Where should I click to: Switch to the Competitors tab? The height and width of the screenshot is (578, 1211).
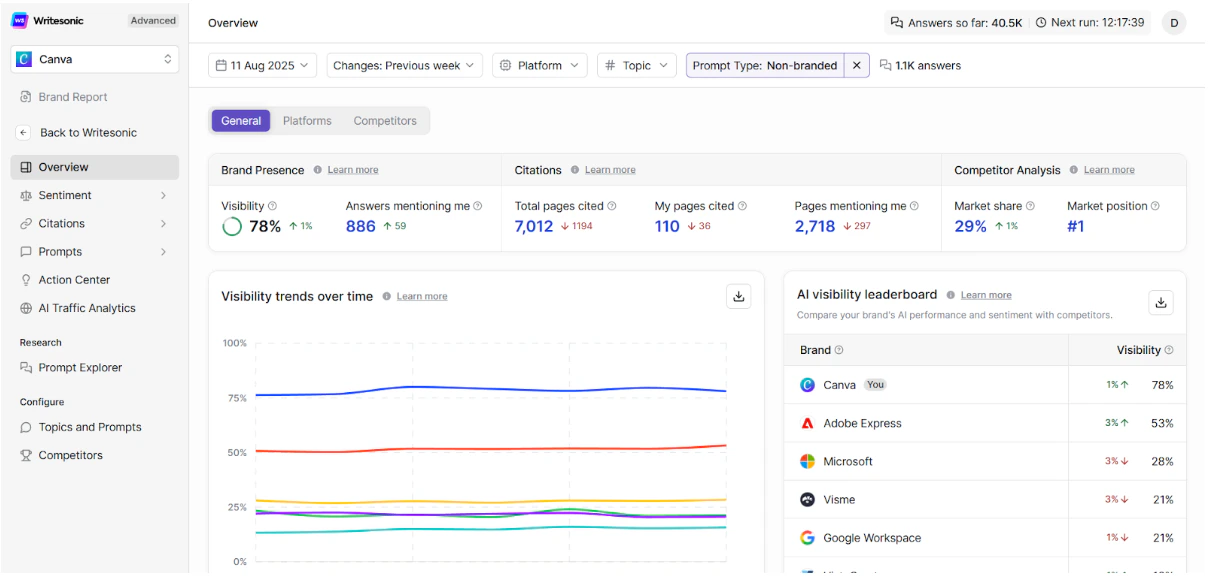[x=385, y=121]
